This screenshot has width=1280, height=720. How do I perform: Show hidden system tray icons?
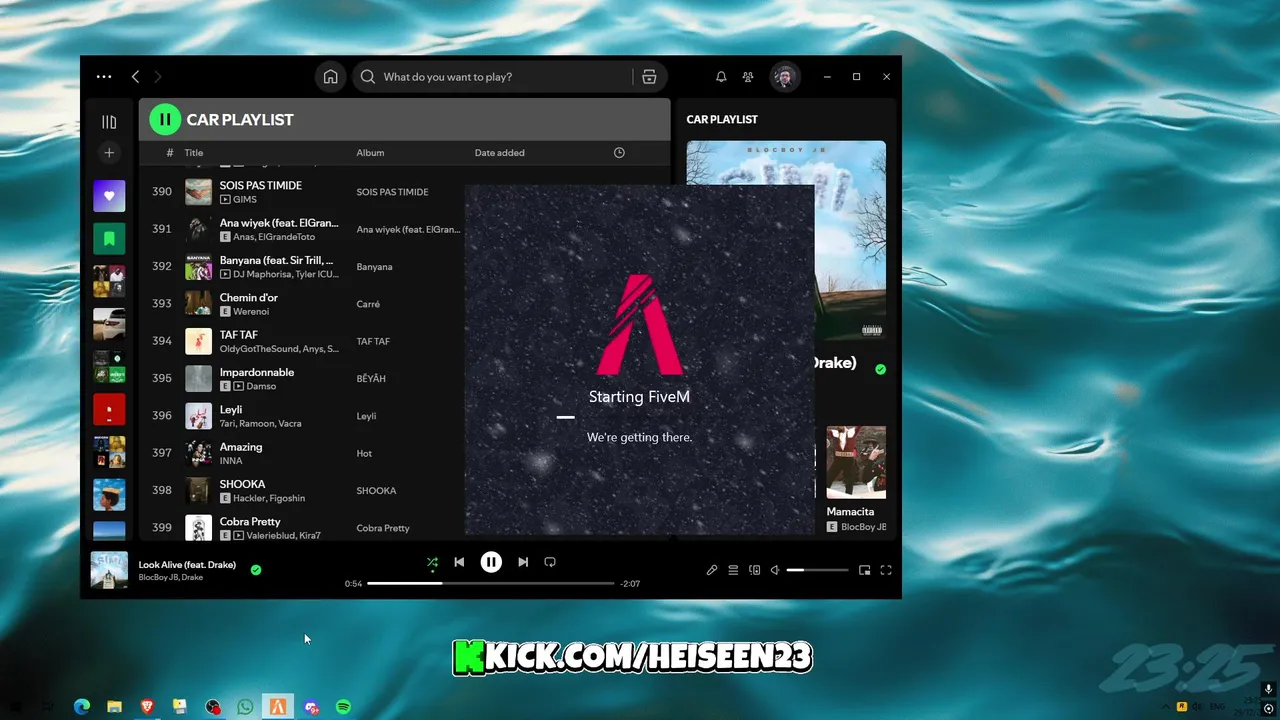click(1165, 707)
